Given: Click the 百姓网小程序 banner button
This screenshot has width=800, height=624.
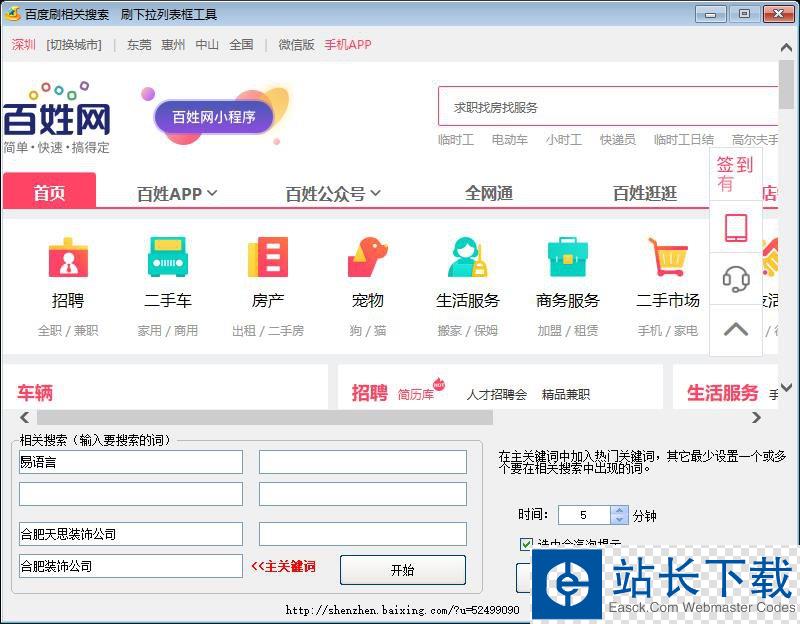Looking at the screenshot, I should 213,117.
